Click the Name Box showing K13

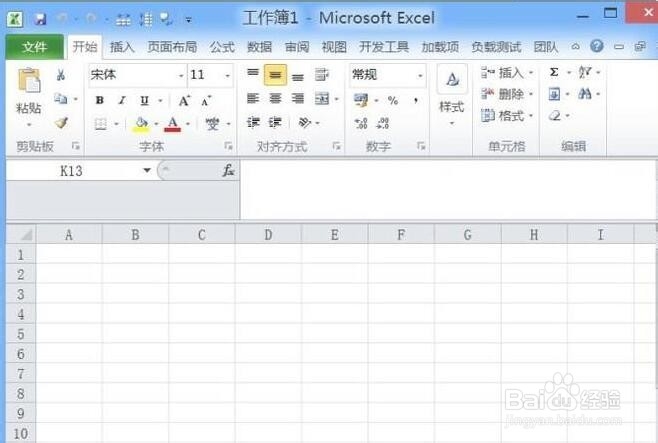[73, 171]
